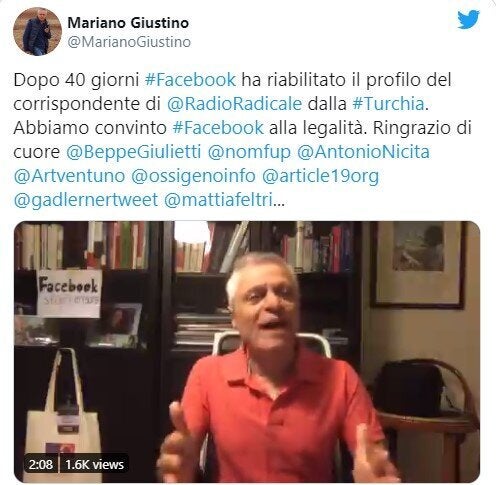This screenshot has height=485, width=496.
Task: Click the Mariano Giustino display name
Action: (128, 23)
